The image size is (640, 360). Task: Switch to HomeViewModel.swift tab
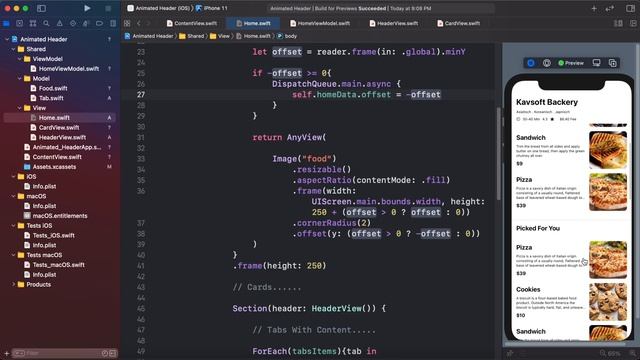pos(320,23)
